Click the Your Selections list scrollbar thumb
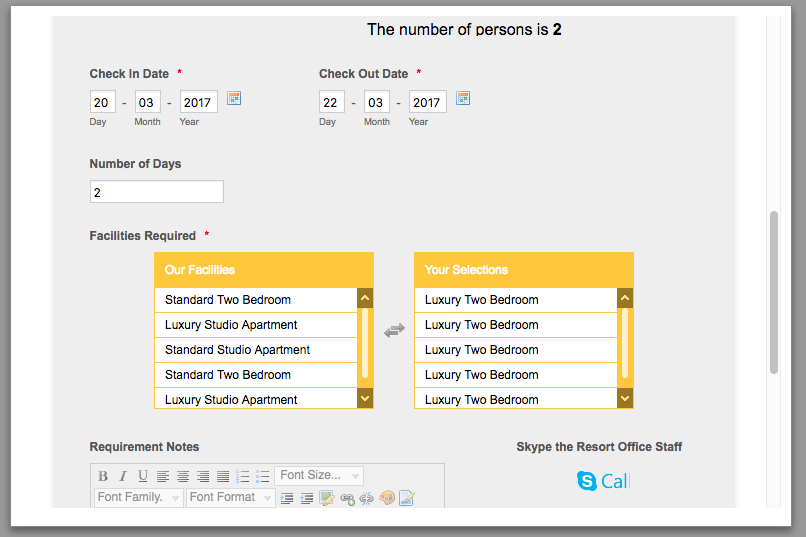Screen dimensions: 806x537 pos(625,343)
